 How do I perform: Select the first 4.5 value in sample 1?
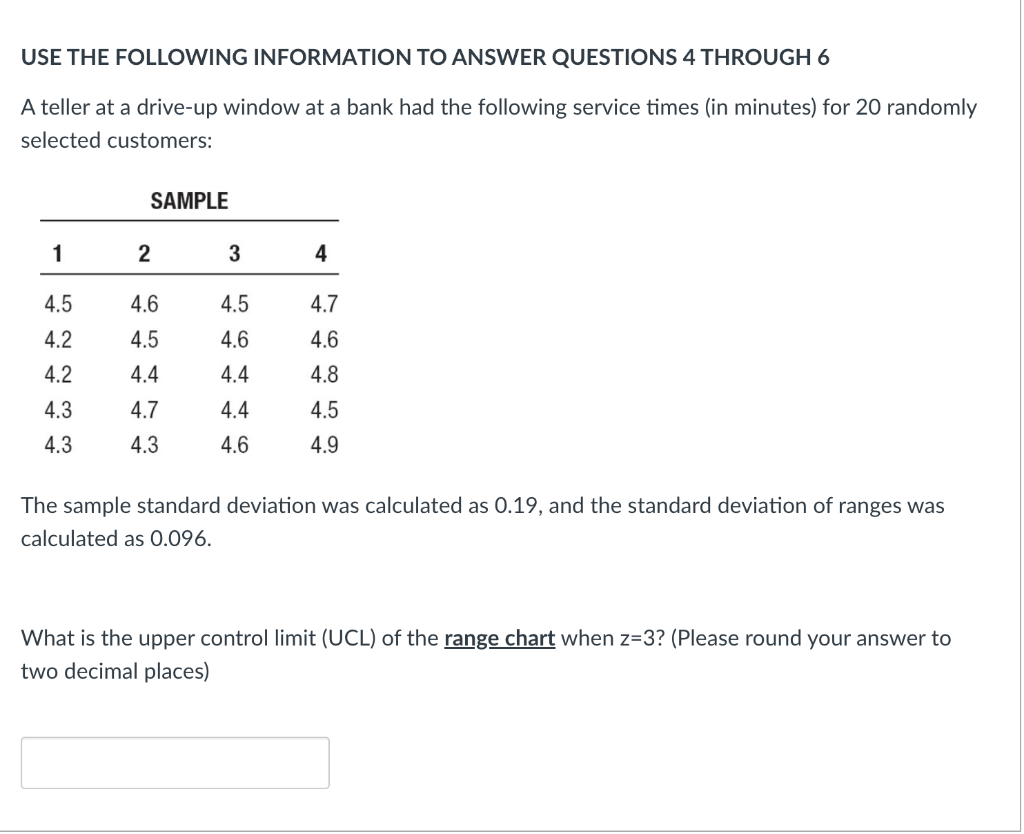[x=56, y=304]
